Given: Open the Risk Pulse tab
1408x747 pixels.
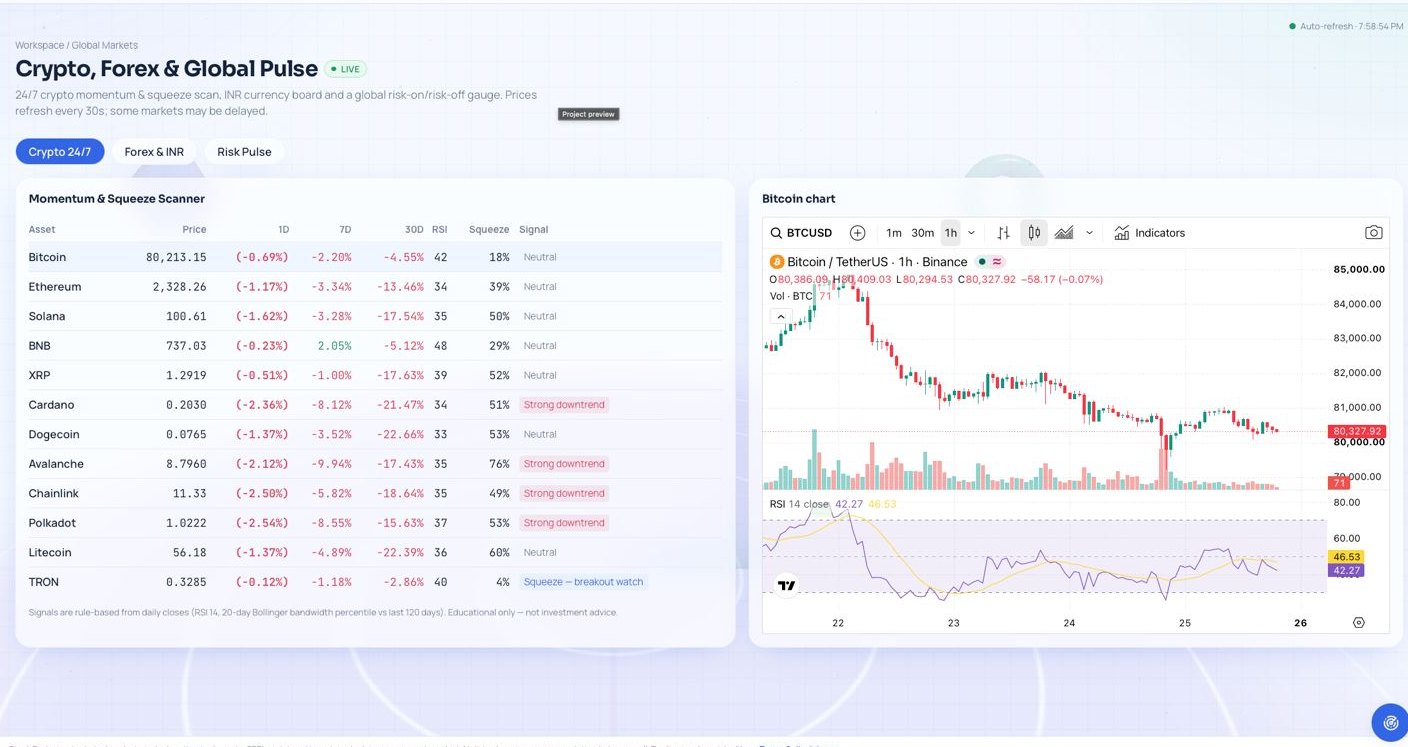Looking at the screenshot, I should click(244, 152).
